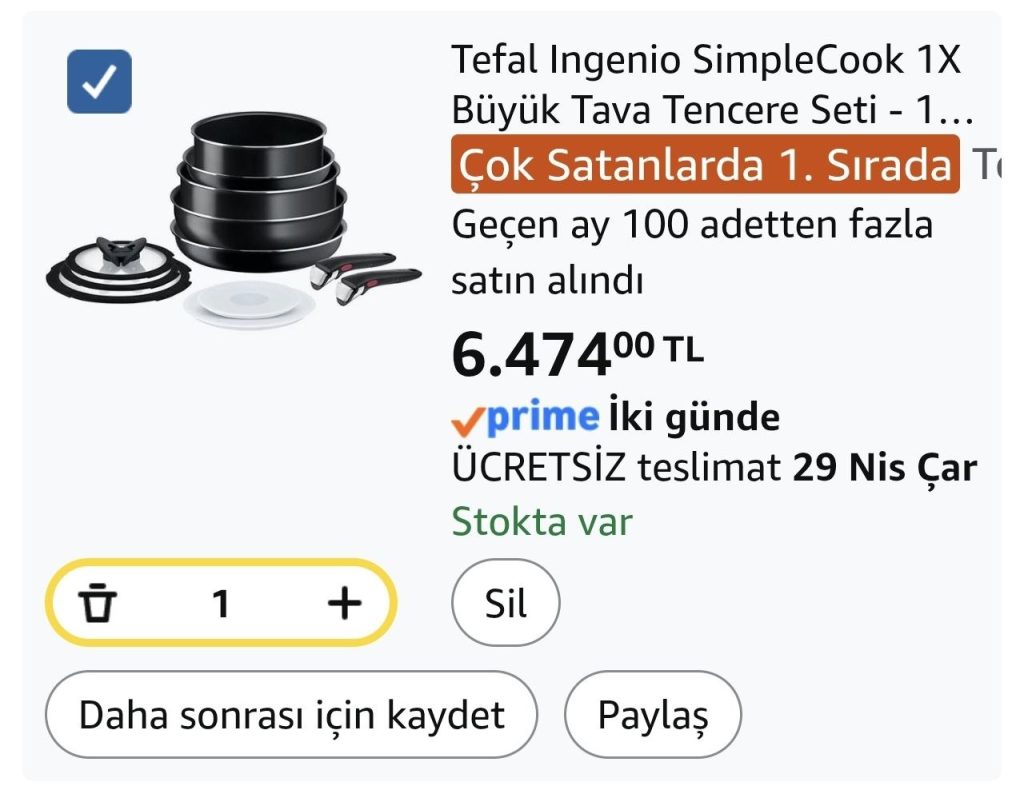Click the 6.474 TL price
Screen dimensions: 1024x794
click(x=577, y=354)
